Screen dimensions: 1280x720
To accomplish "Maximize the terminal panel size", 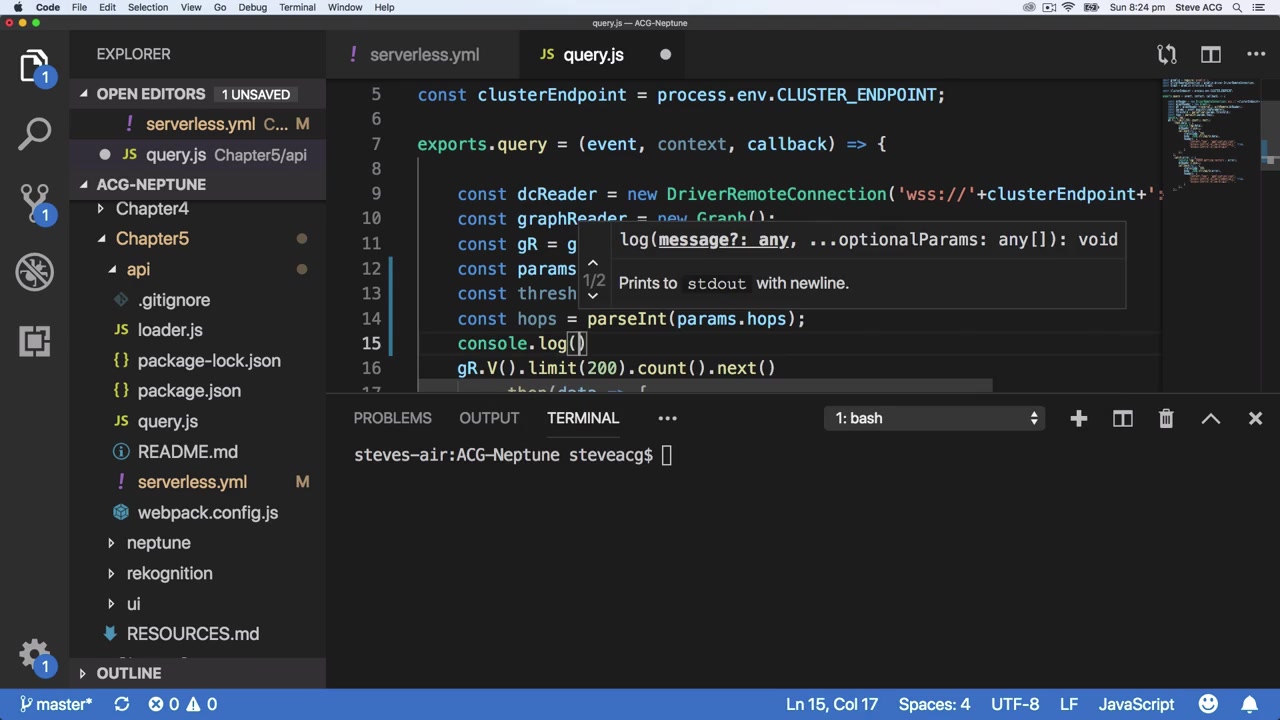I will 1211,418.
